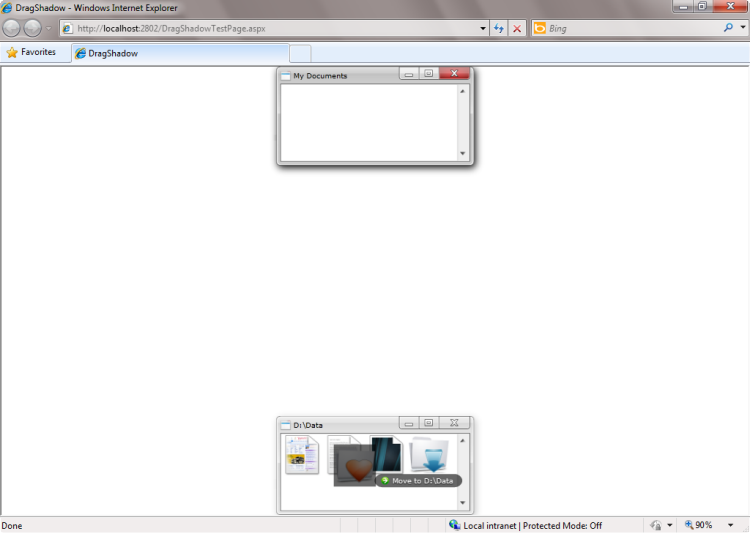This screenshot has height=533, width=750.
Task: Click the My Documents window title icon
Action: [x=286, y=76]
